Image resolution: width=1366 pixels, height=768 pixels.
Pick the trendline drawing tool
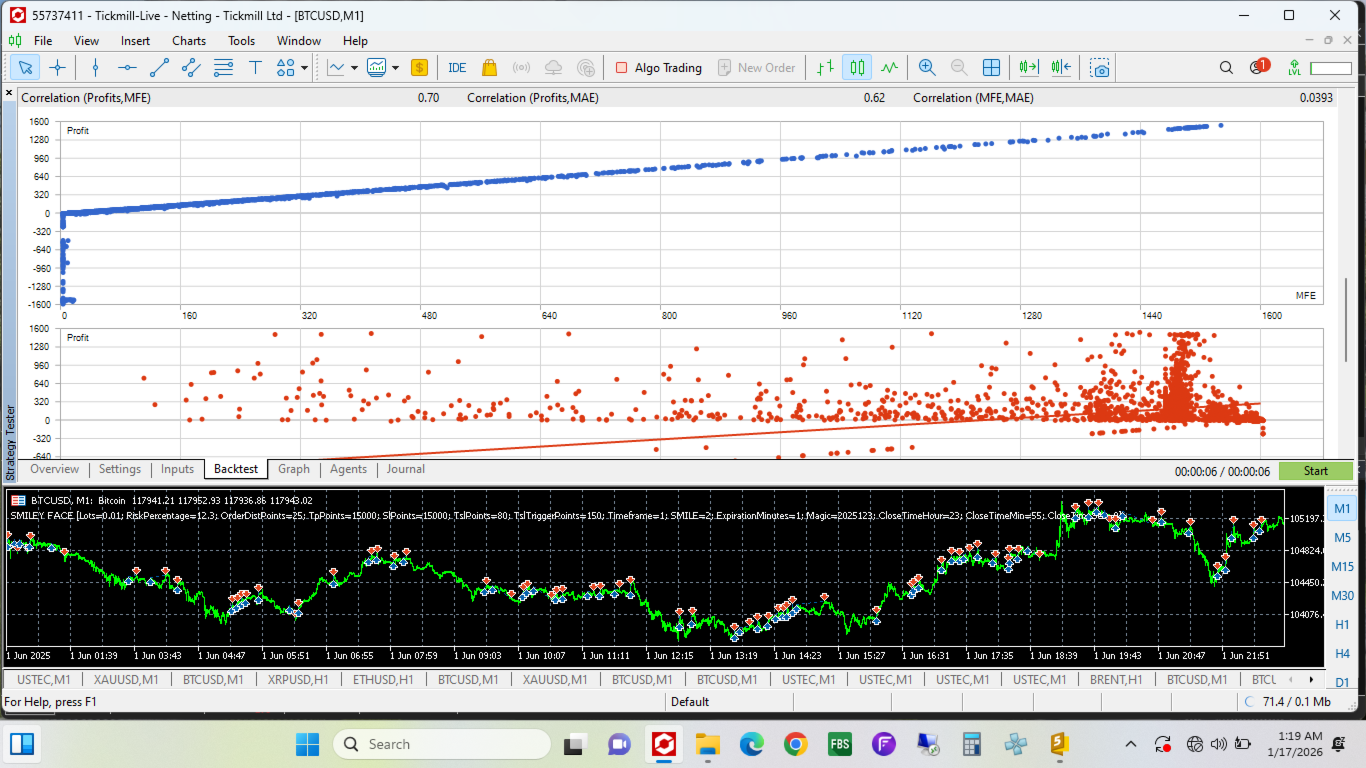pyautogui.click(x=159, y=68)
